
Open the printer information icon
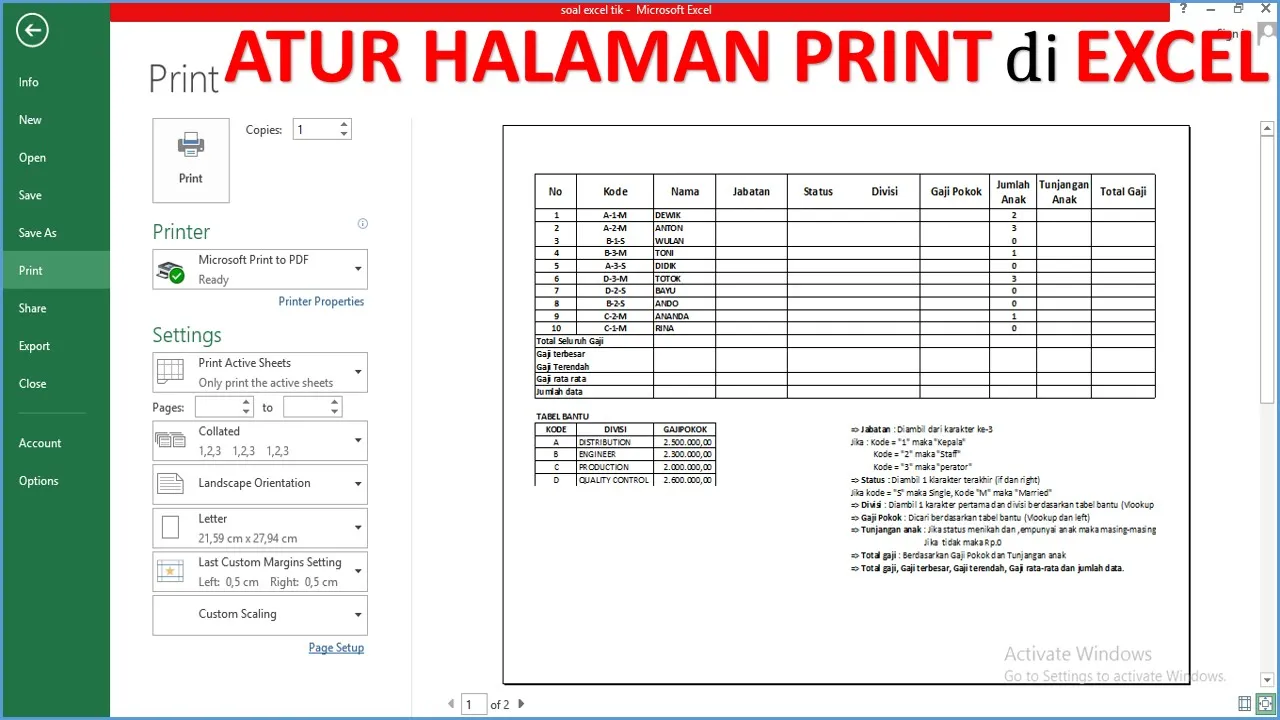pos(362,224)
